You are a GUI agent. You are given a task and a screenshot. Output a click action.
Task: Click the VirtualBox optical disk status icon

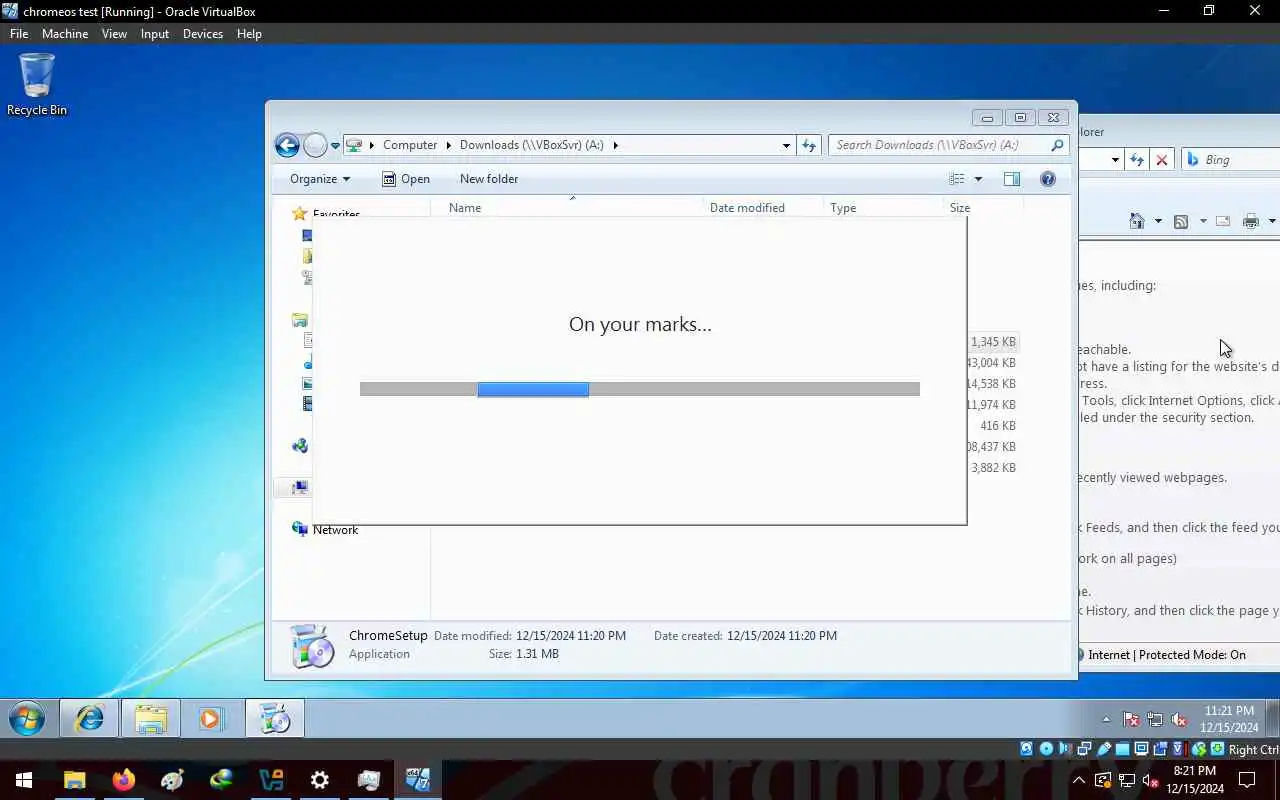click(x=1046, y=749)
